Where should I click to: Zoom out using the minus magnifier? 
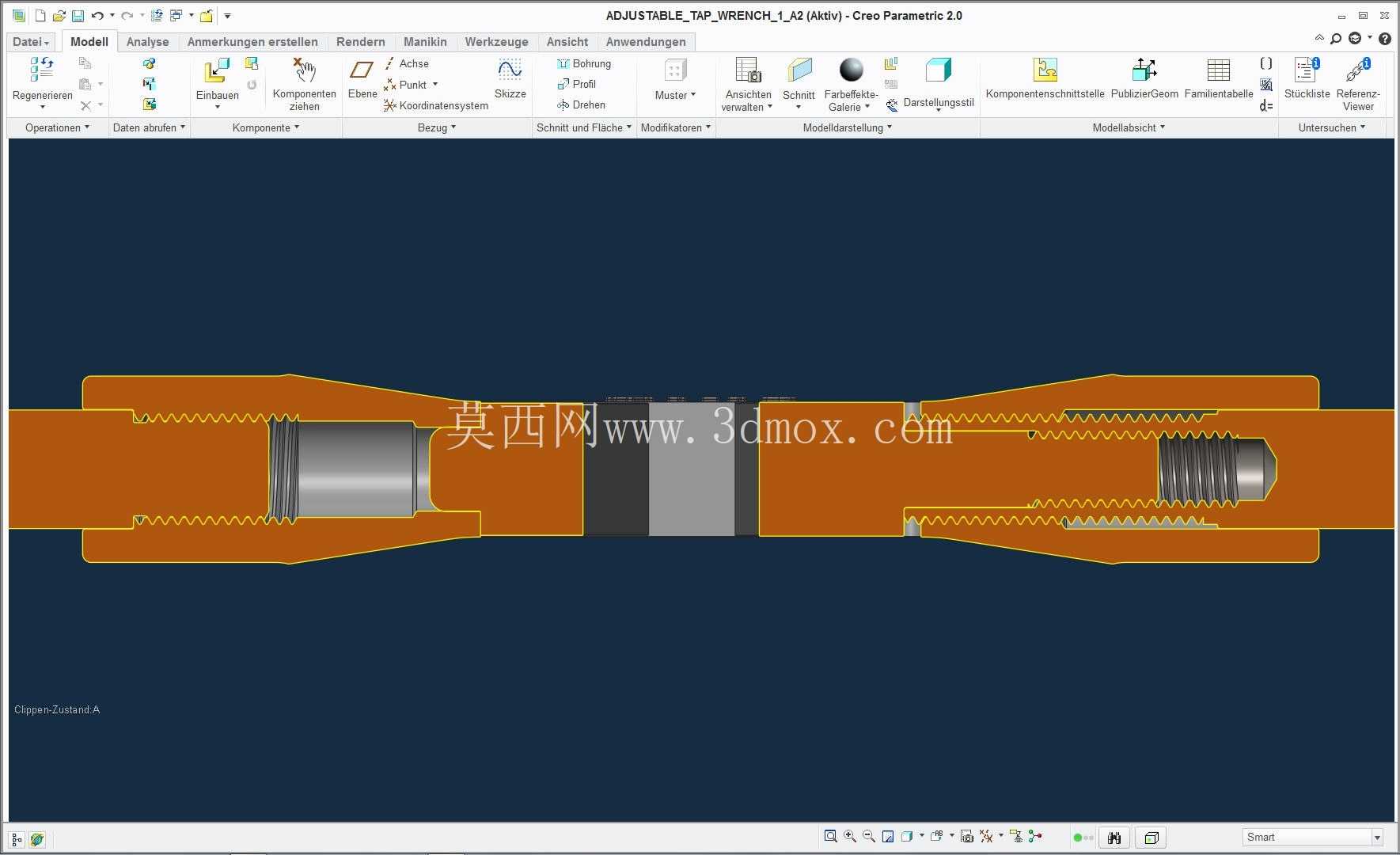[869, 836]
